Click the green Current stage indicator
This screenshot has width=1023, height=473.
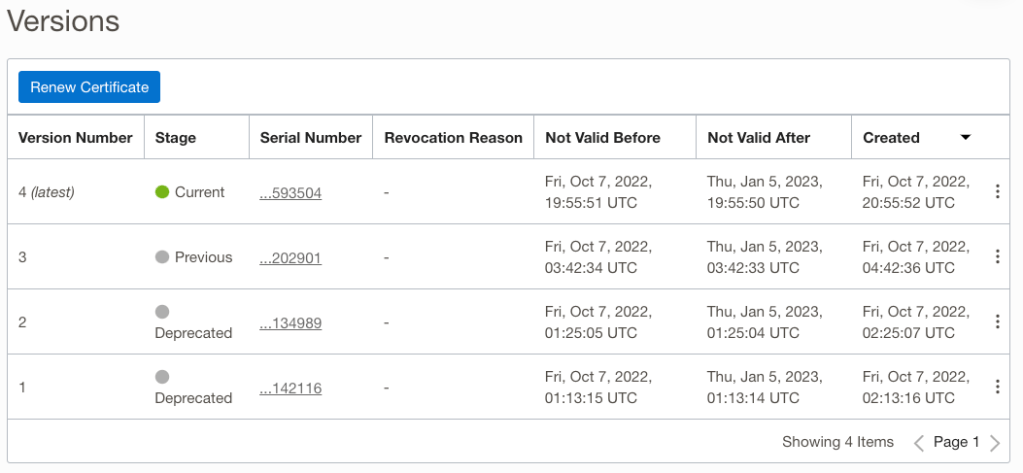162,192
